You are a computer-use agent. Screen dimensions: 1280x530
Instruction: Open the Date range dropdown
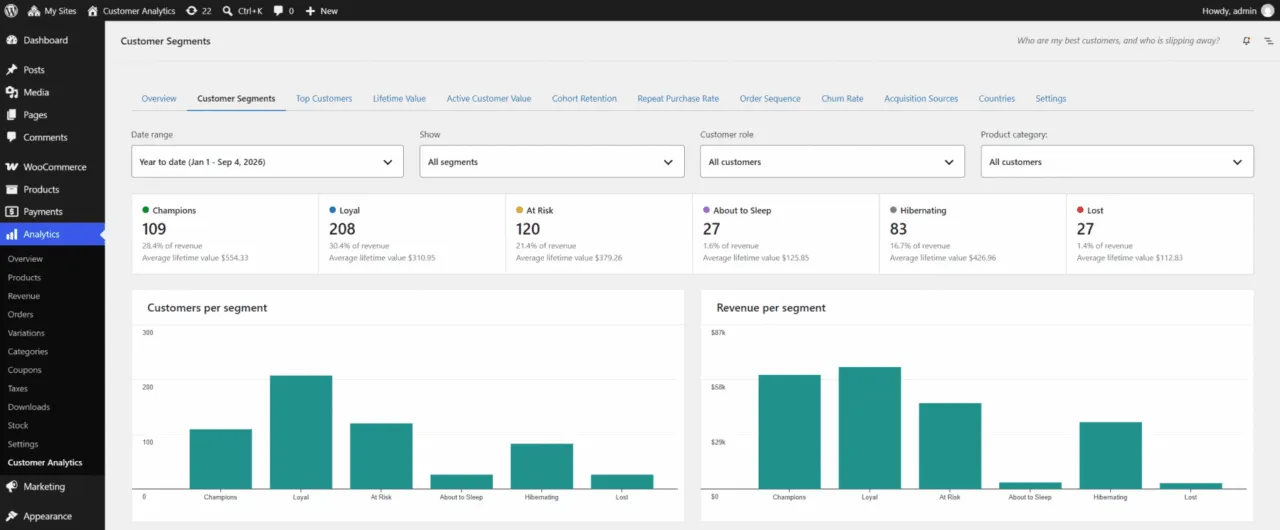click(267, 161)
